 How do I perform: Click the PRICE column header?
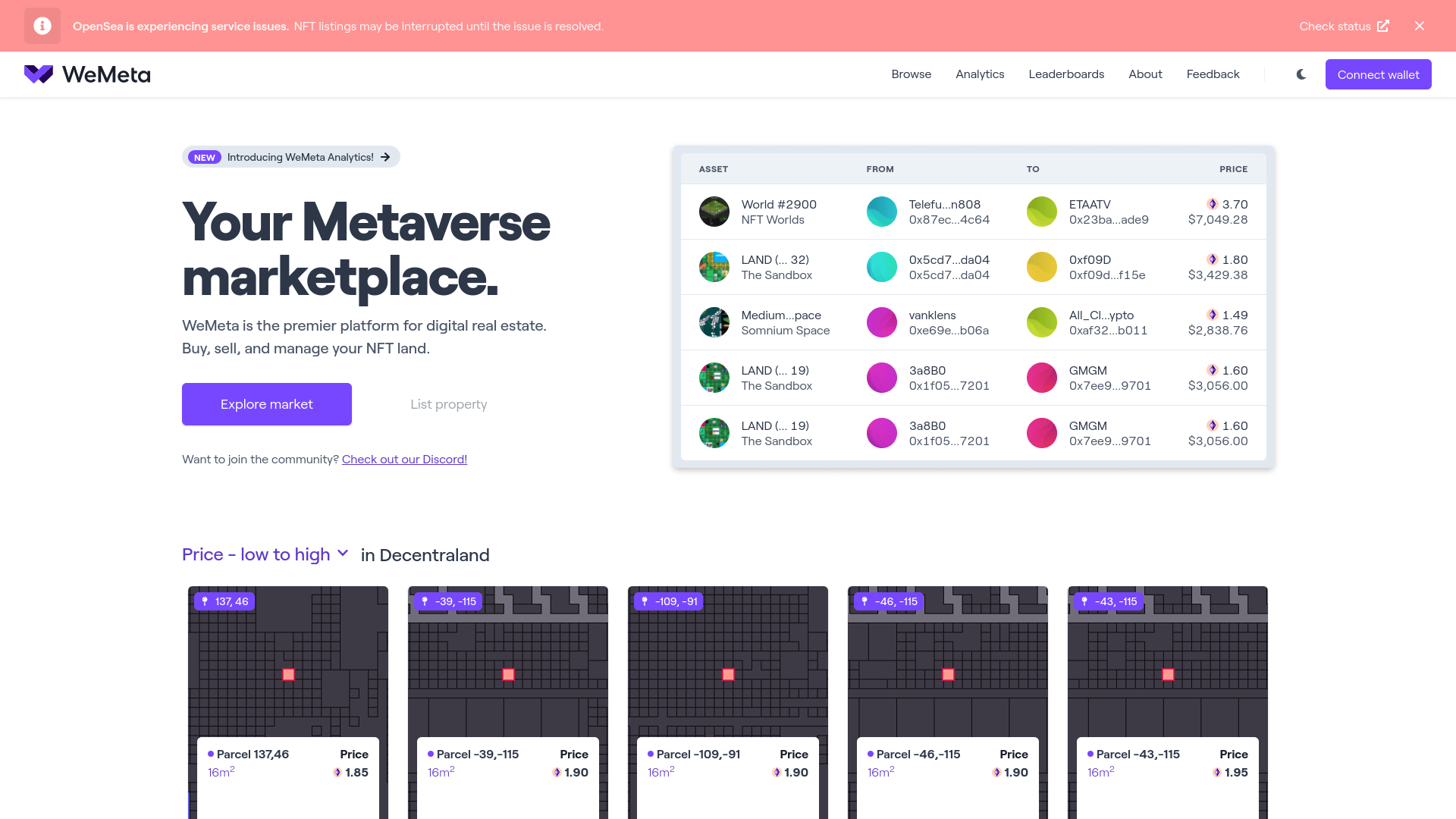click(1233, 169)
